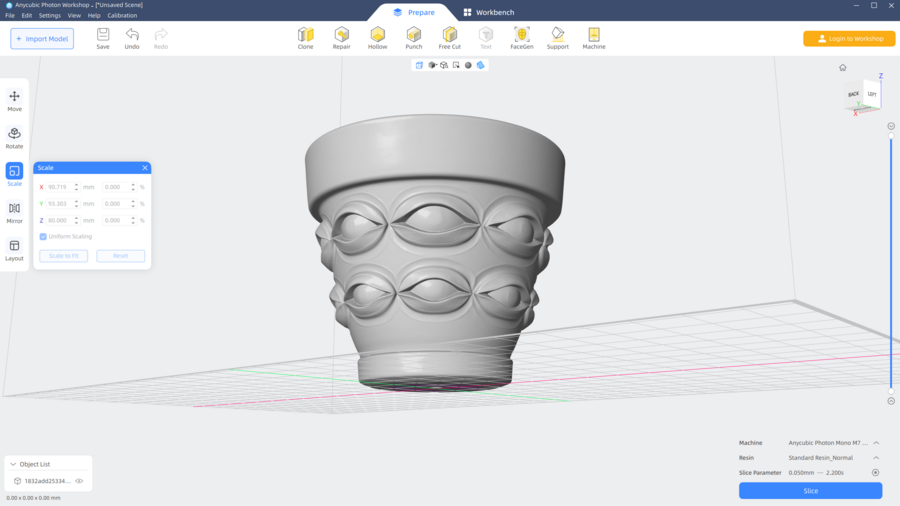Screen dimensions: 900x506
Task: Select the Hollow tool
Action: click(377, 38)
